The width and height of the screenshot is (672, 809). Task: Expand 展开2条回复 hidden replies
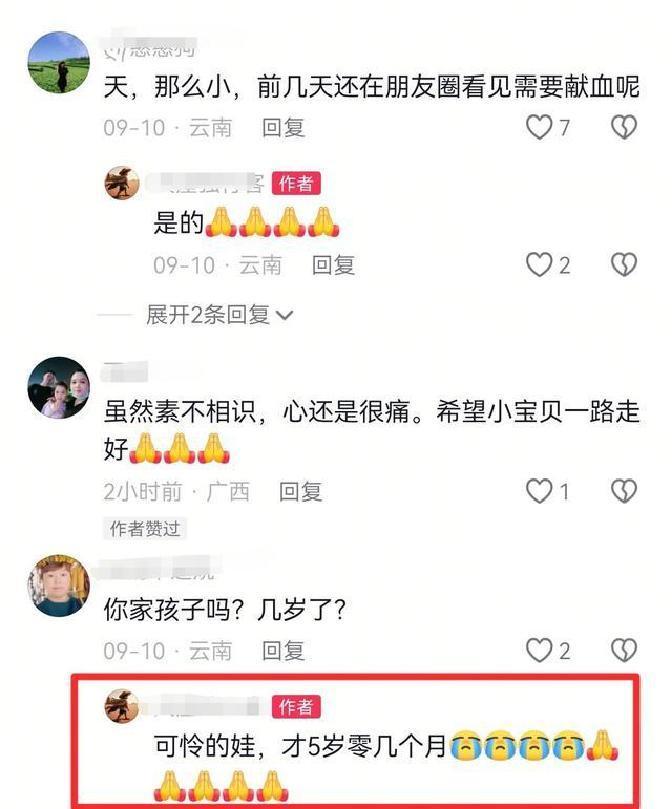coord(208,315)
